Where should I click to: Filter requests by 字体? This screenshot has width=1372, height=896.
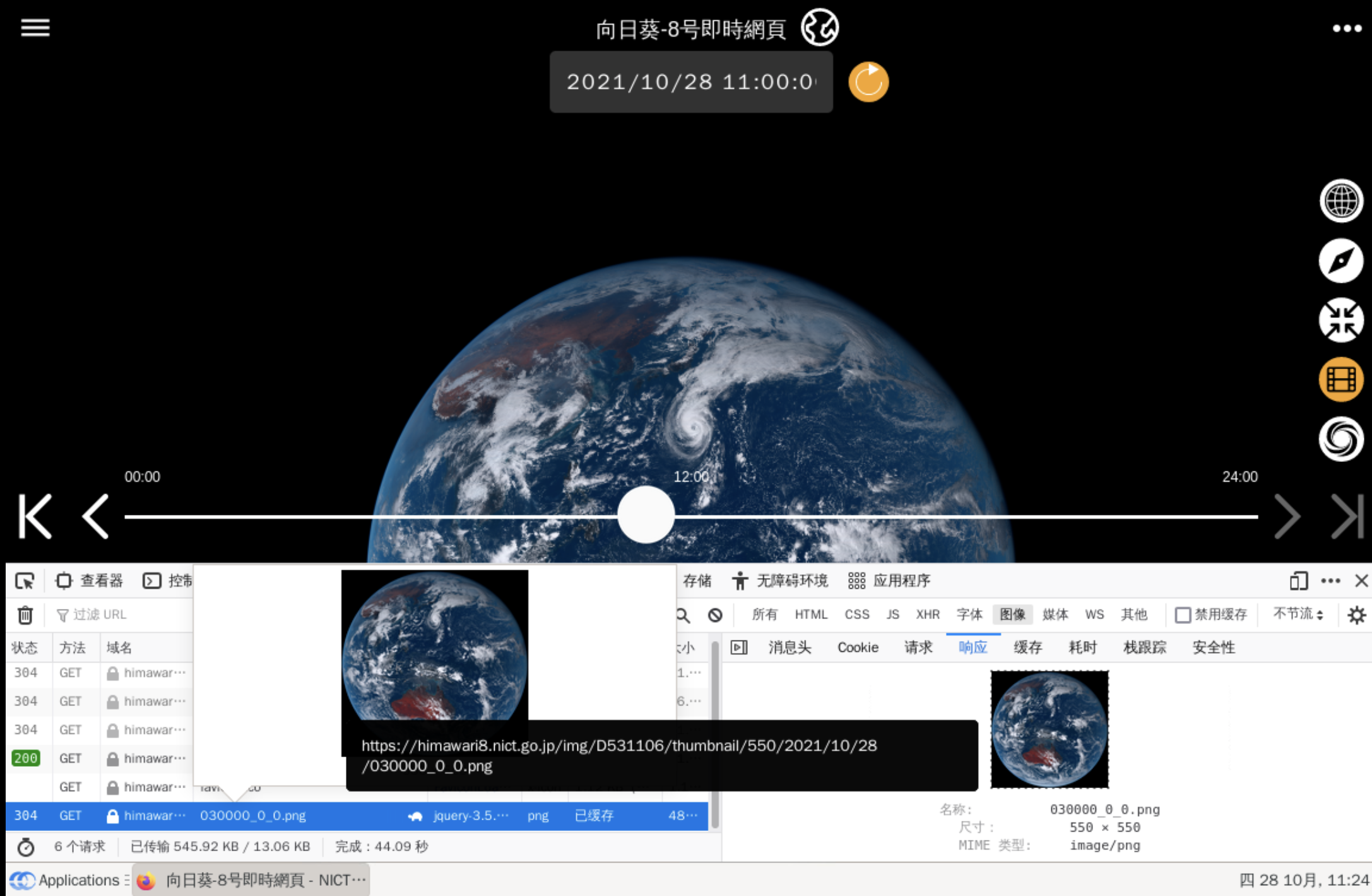[970, 615]
